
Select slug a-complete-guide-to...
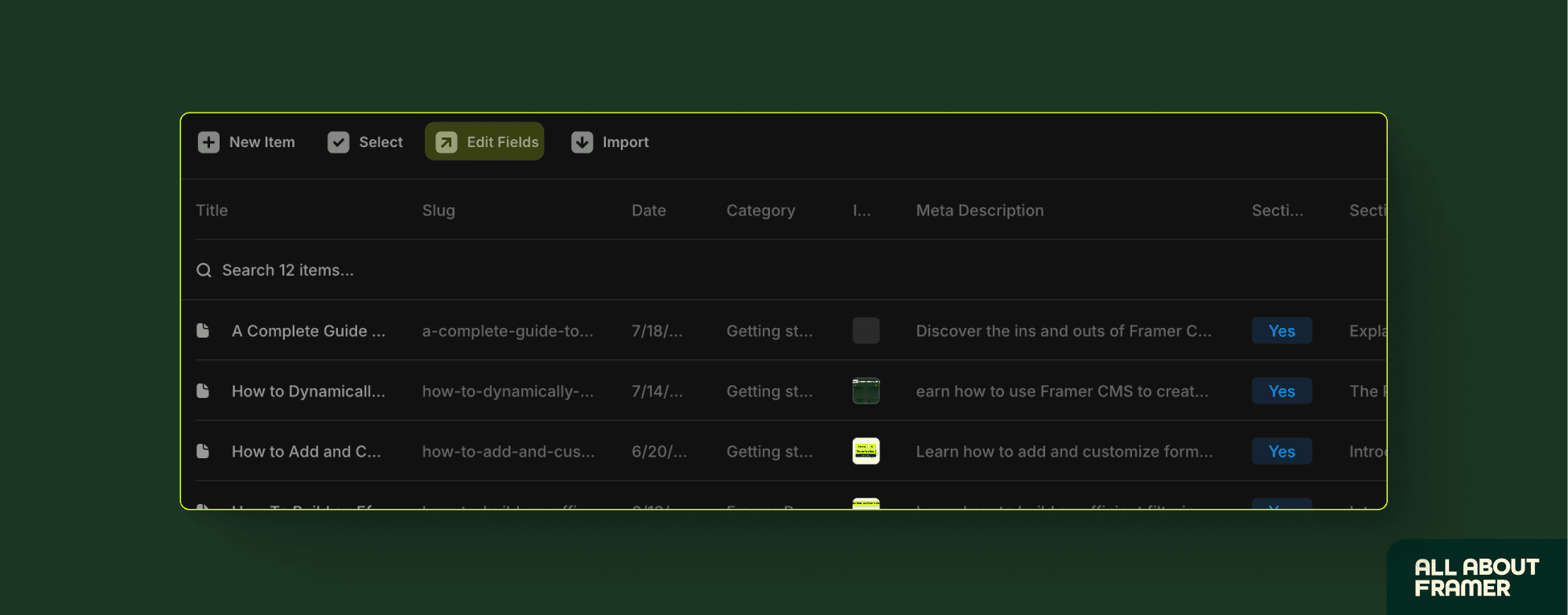pos(508,331)
